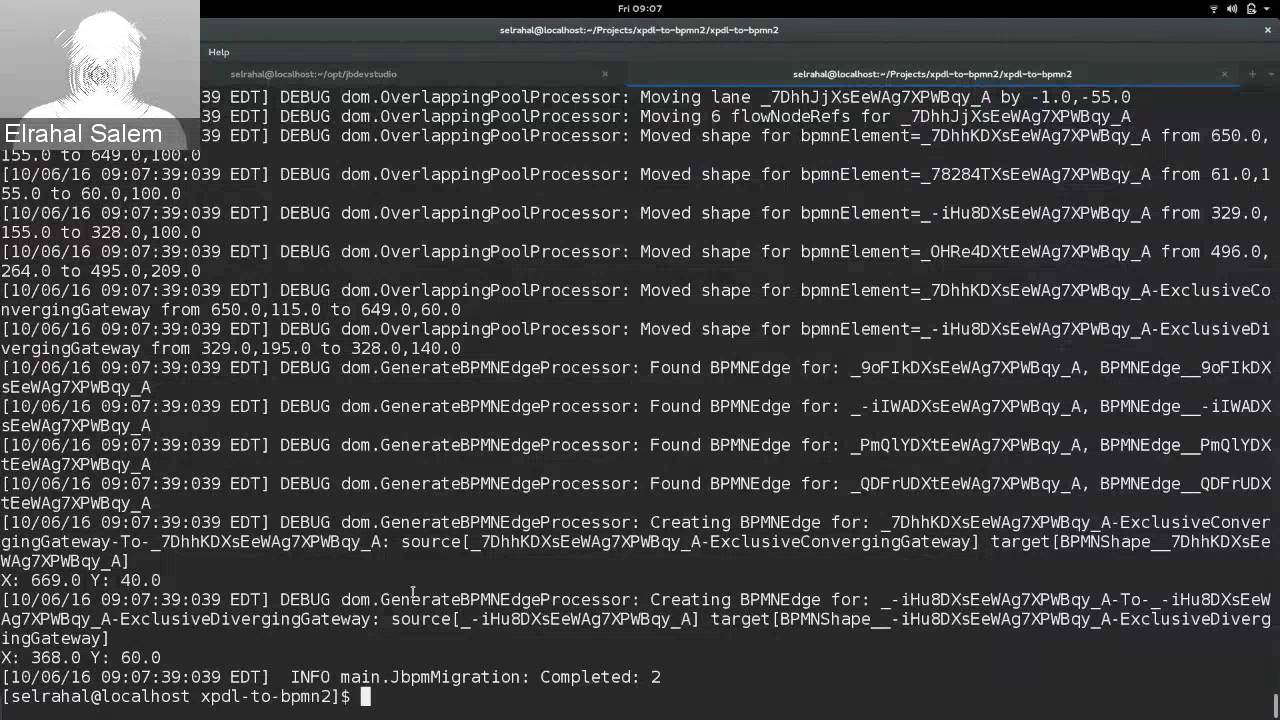Screen dimensions: 1280x720
Task: Click the terminal prompt cursor
Action: (365, 696)
